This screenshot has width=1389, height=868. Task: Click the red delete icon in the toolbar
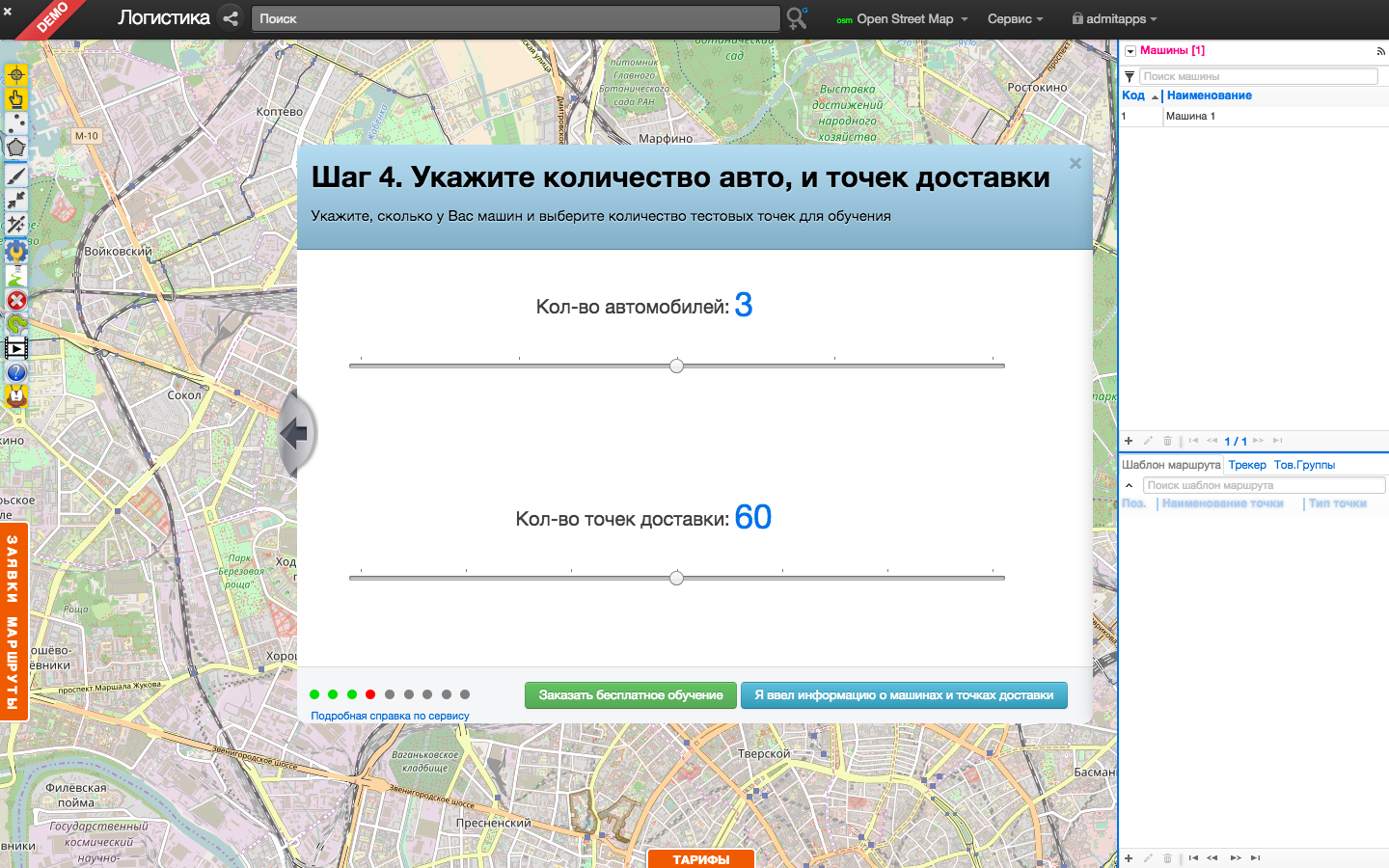[16, 300]
